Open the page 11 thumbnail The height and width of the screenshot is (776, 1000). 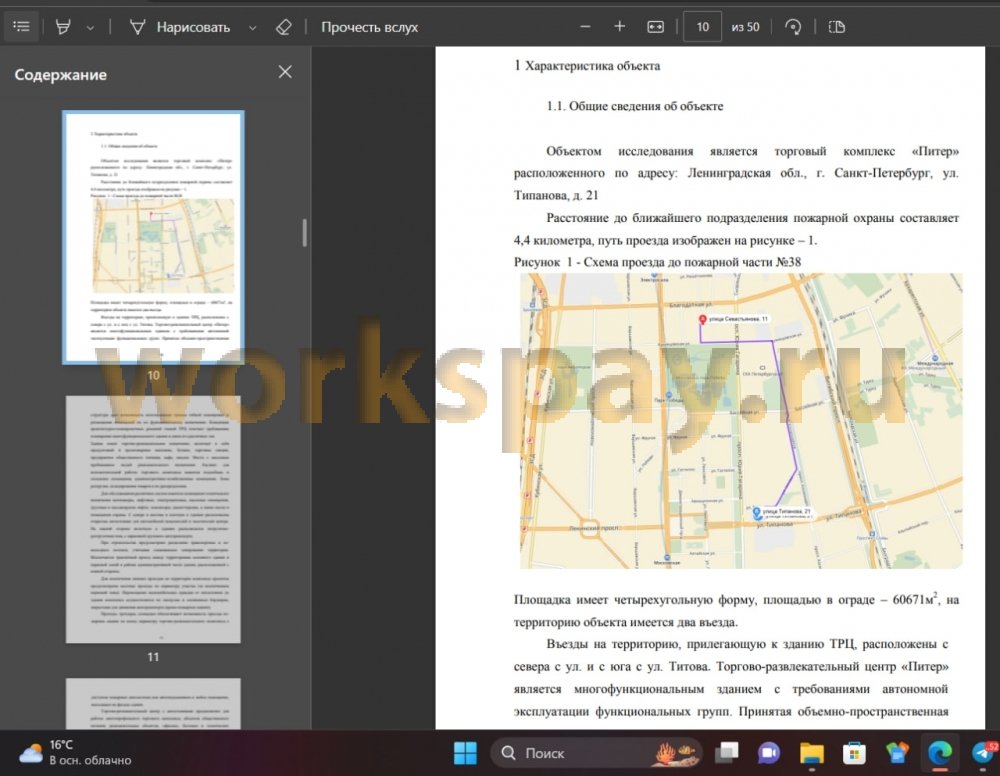point(153,519)
